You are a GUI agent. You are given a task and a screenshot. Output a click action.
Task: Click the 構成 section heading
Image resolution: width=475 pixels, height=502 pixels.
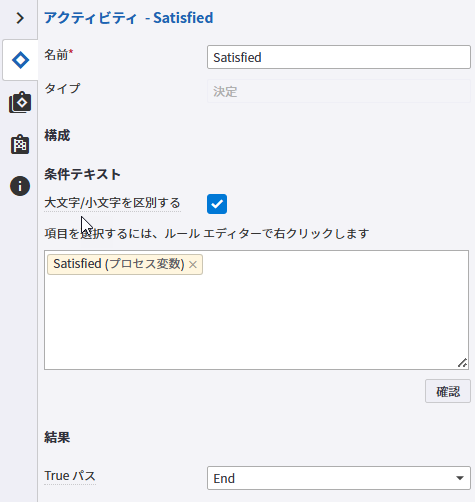[x=57, y=136]
